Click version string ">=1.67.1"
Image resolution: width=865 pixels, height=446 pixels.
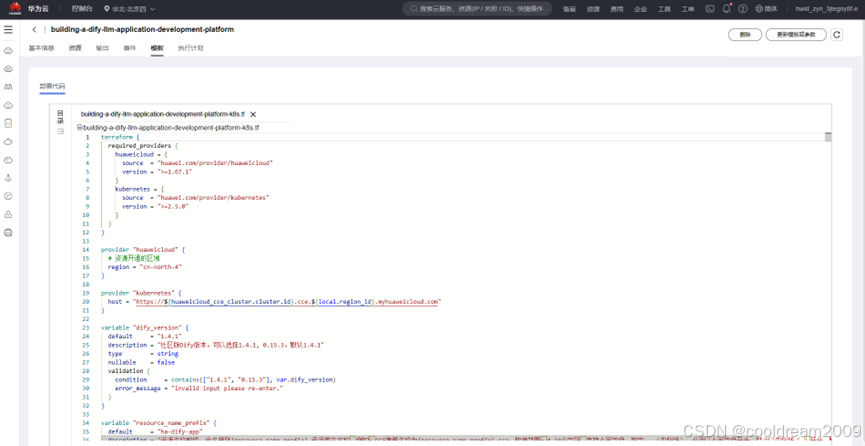[x=174, y=172]
